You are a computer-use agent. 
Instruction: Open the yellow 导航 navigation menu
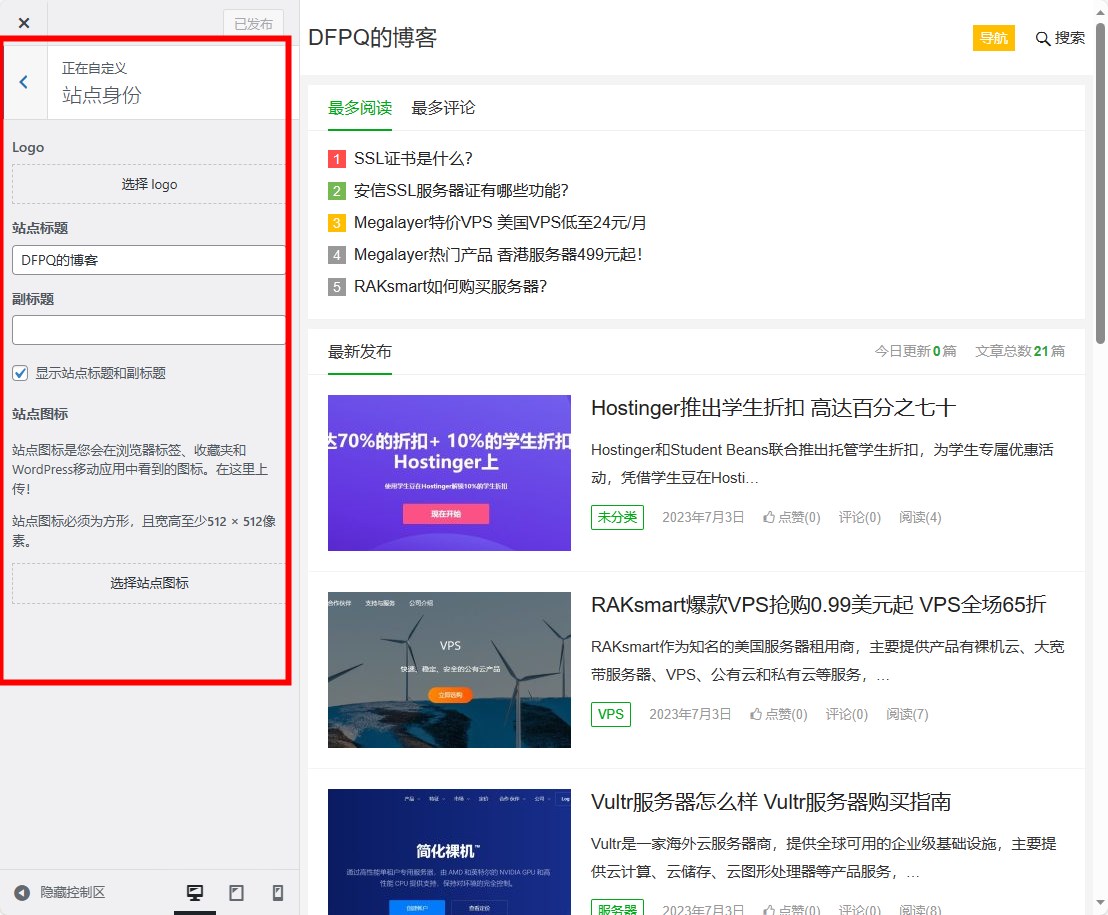point(993,38)
